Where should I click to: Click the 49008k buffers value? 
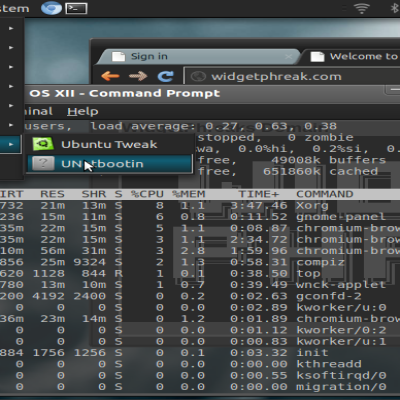328,160
